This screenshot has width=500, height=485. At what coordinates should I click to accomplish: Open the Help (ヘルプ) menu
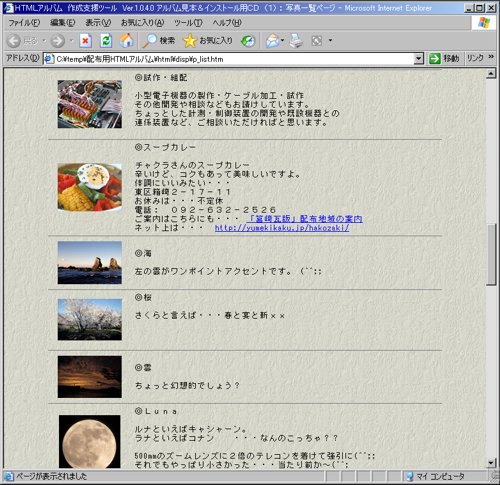tap(227, 23)
